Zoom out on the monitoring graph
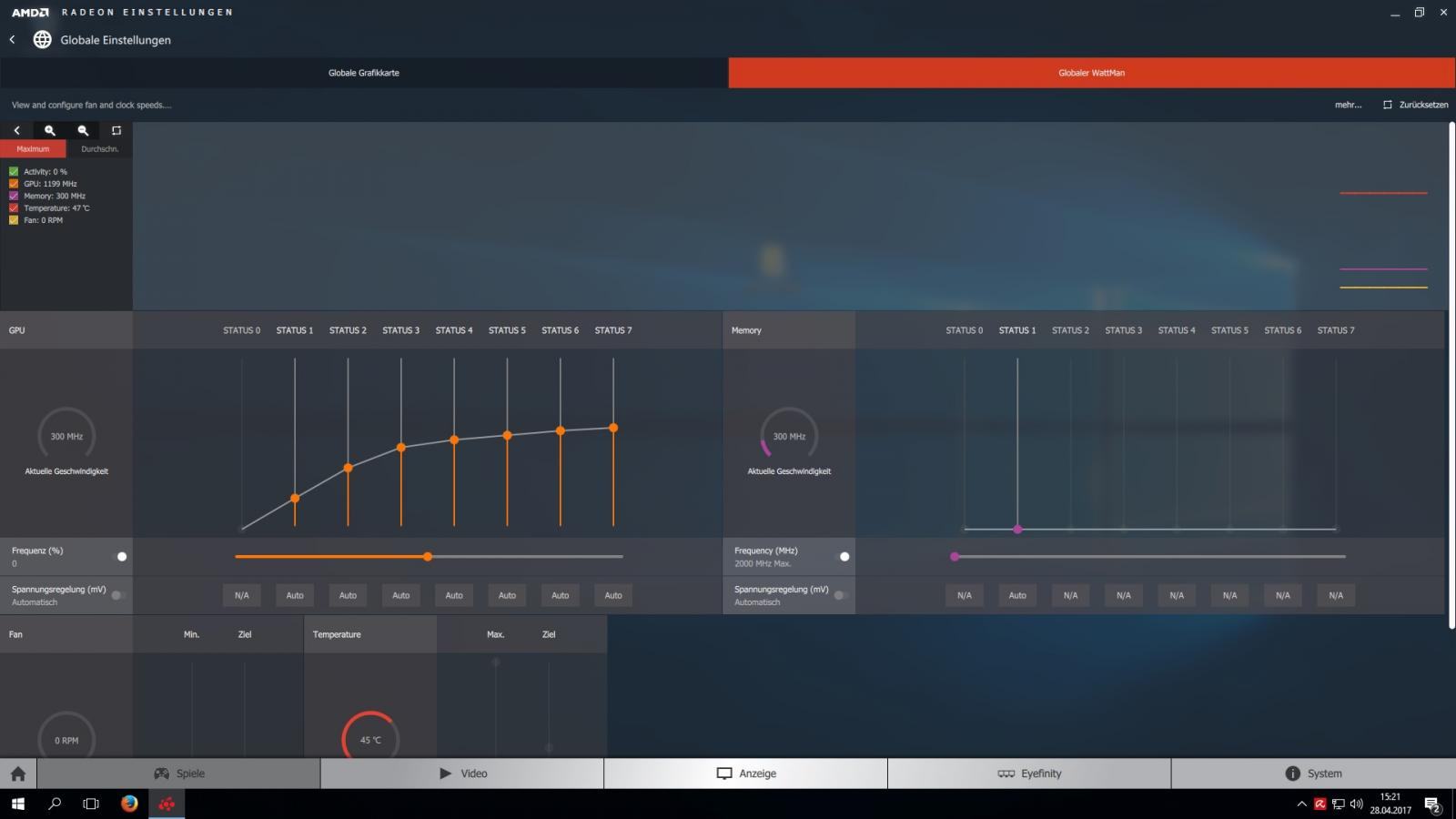This screenshot has height=819, width=1456. click(x=83, y=130)
